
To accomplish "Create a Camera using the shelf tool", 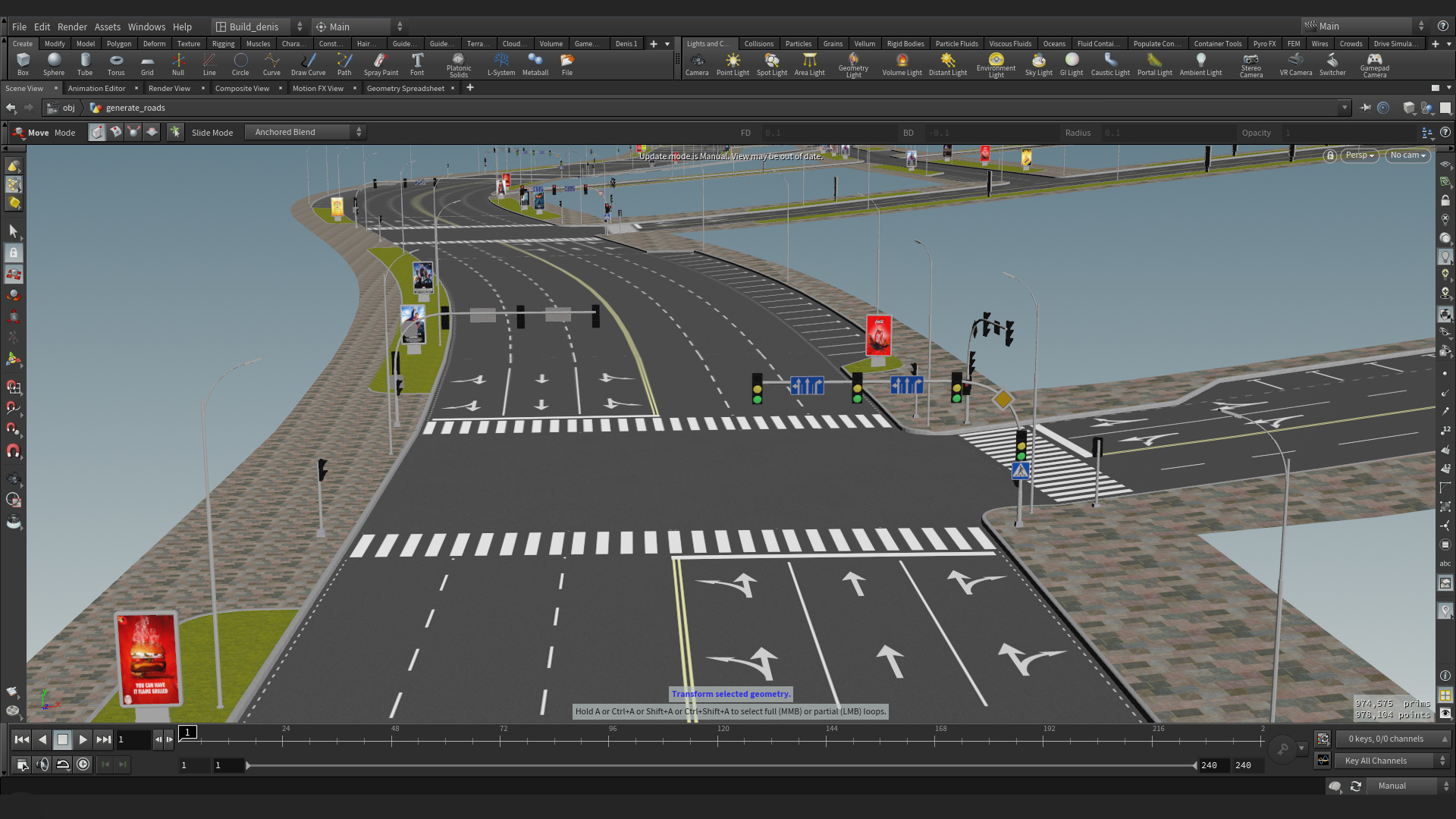I will (697, 64).
